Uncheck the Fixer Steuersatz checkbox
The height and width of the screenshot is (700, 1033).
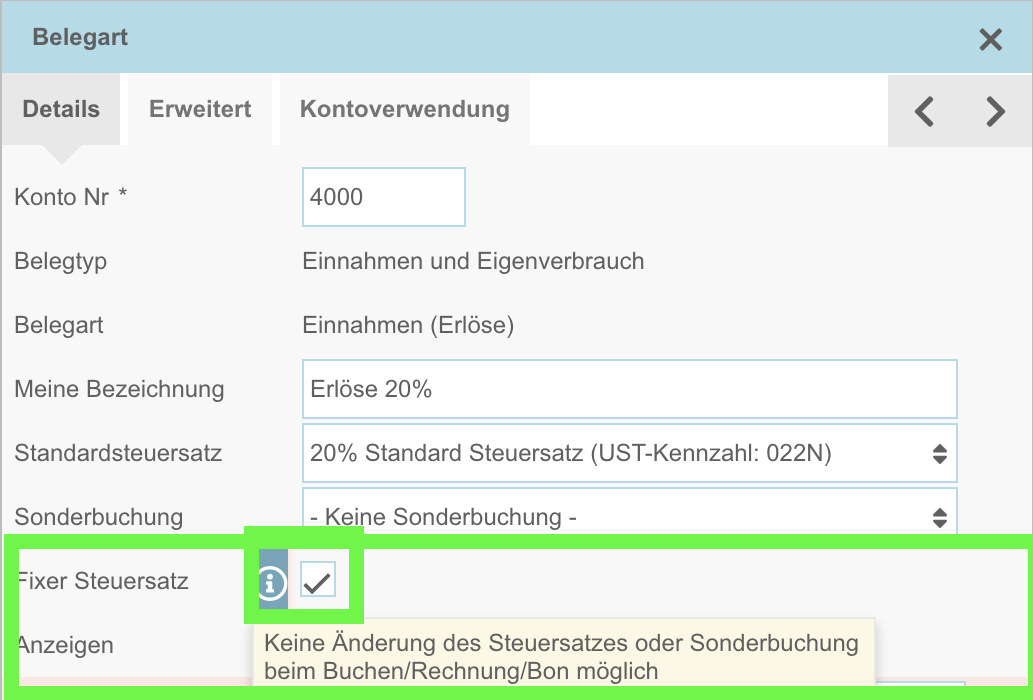pyautogui.click(x=318, y=580)
